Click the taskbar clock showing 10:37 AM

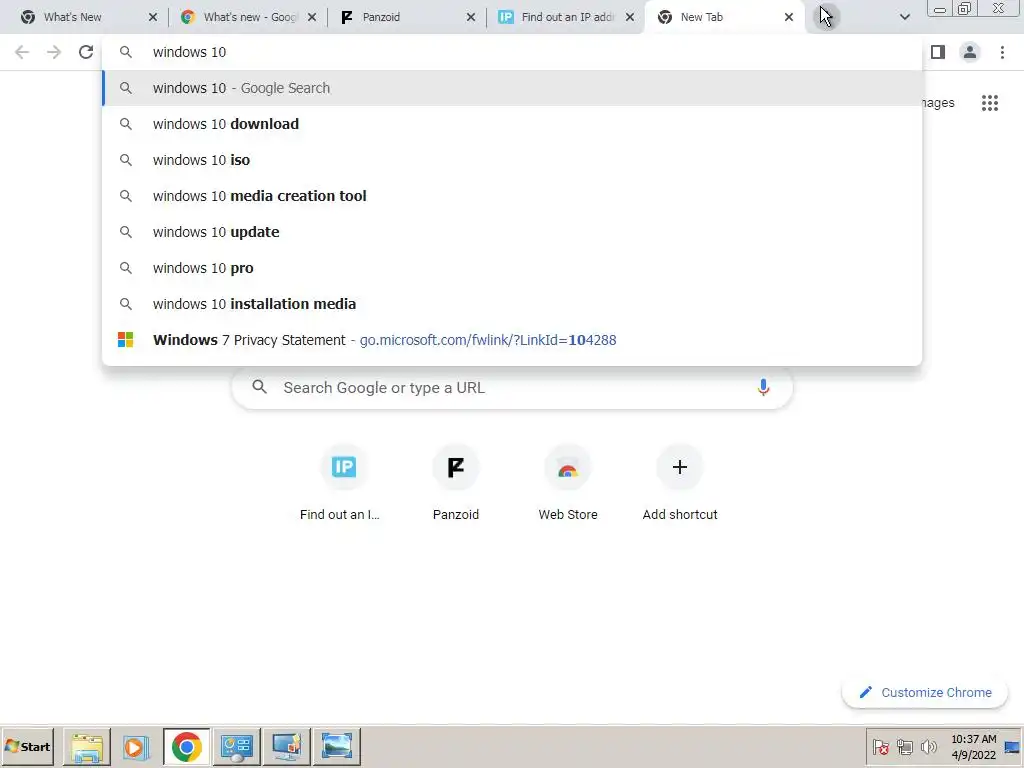click(973, 746)
